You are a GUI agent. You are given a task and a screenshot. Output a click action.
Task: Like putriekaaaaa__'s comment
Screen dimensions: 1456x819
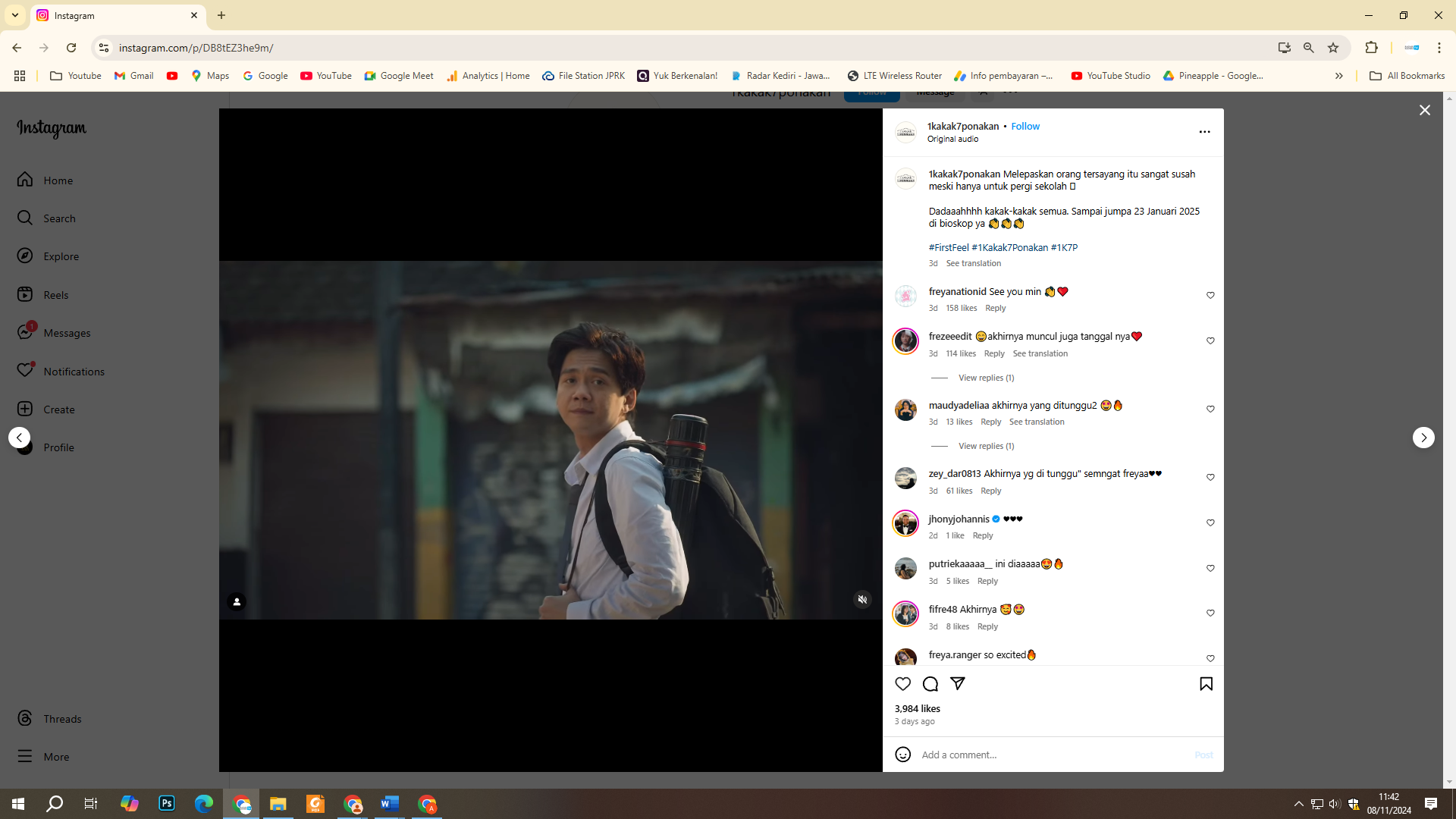[x=1210, y=569]
